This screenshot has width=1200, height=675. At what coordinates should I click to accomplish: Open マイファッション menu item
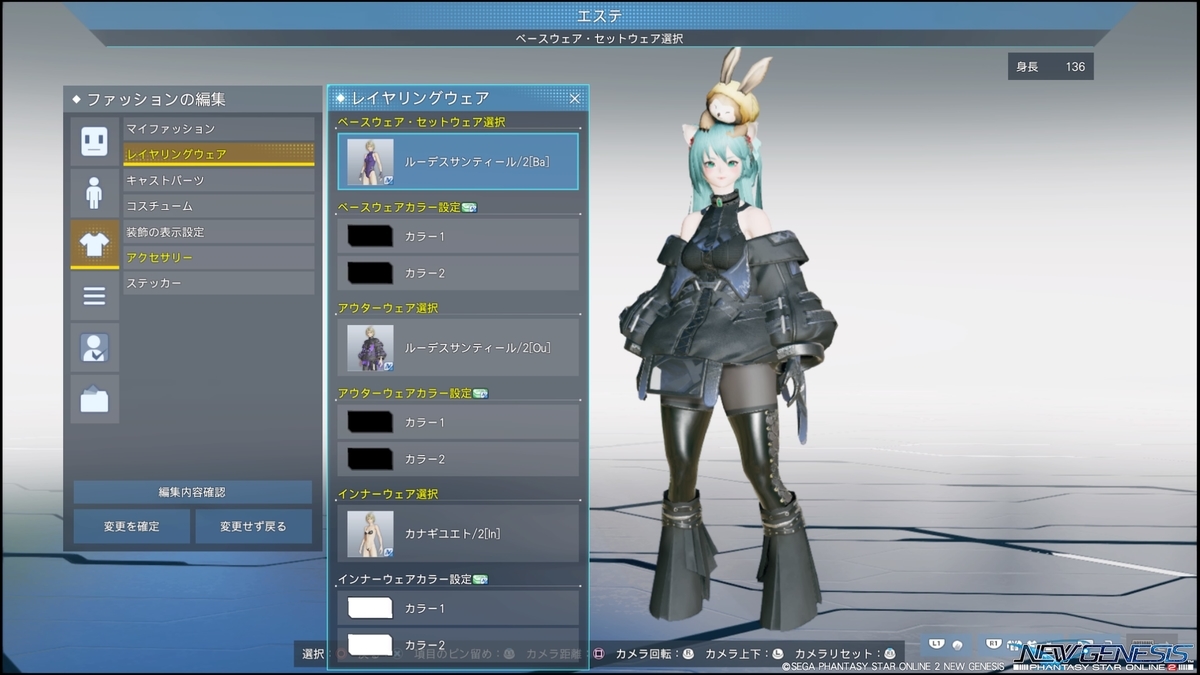click(218, 129)
